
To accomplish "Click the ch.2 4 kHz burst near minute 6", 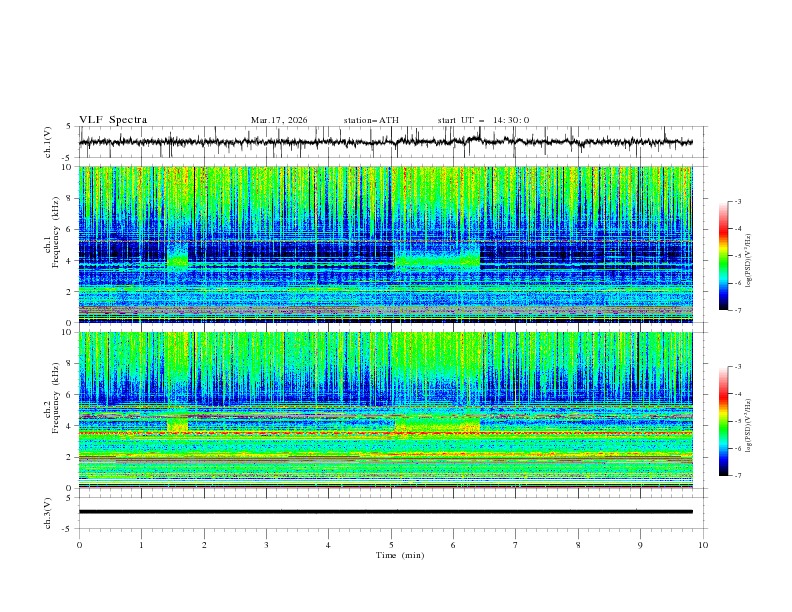I will pos(437,424).
